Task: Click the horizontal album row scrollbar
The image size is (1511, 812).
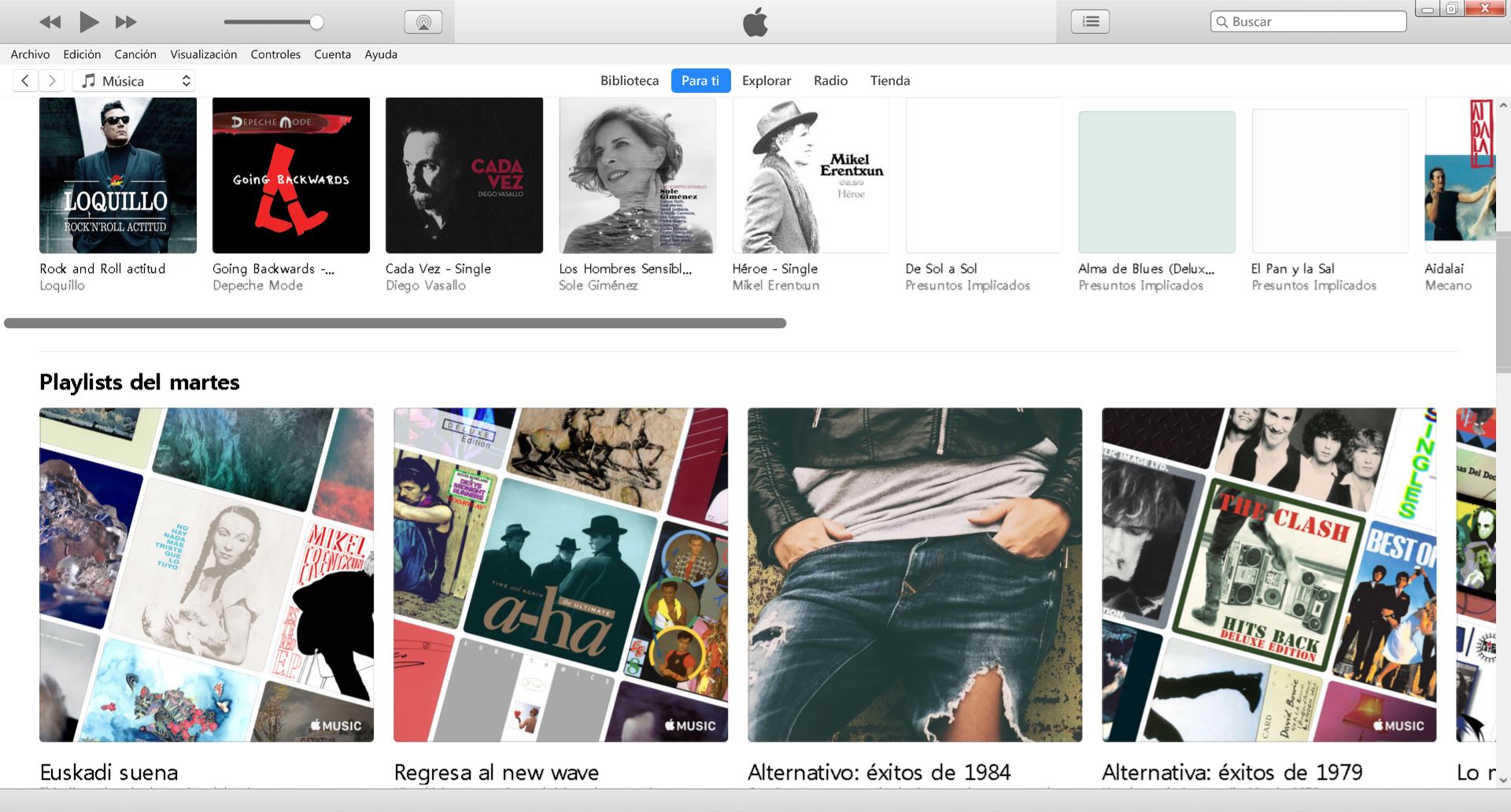Action: click(395, 323)
